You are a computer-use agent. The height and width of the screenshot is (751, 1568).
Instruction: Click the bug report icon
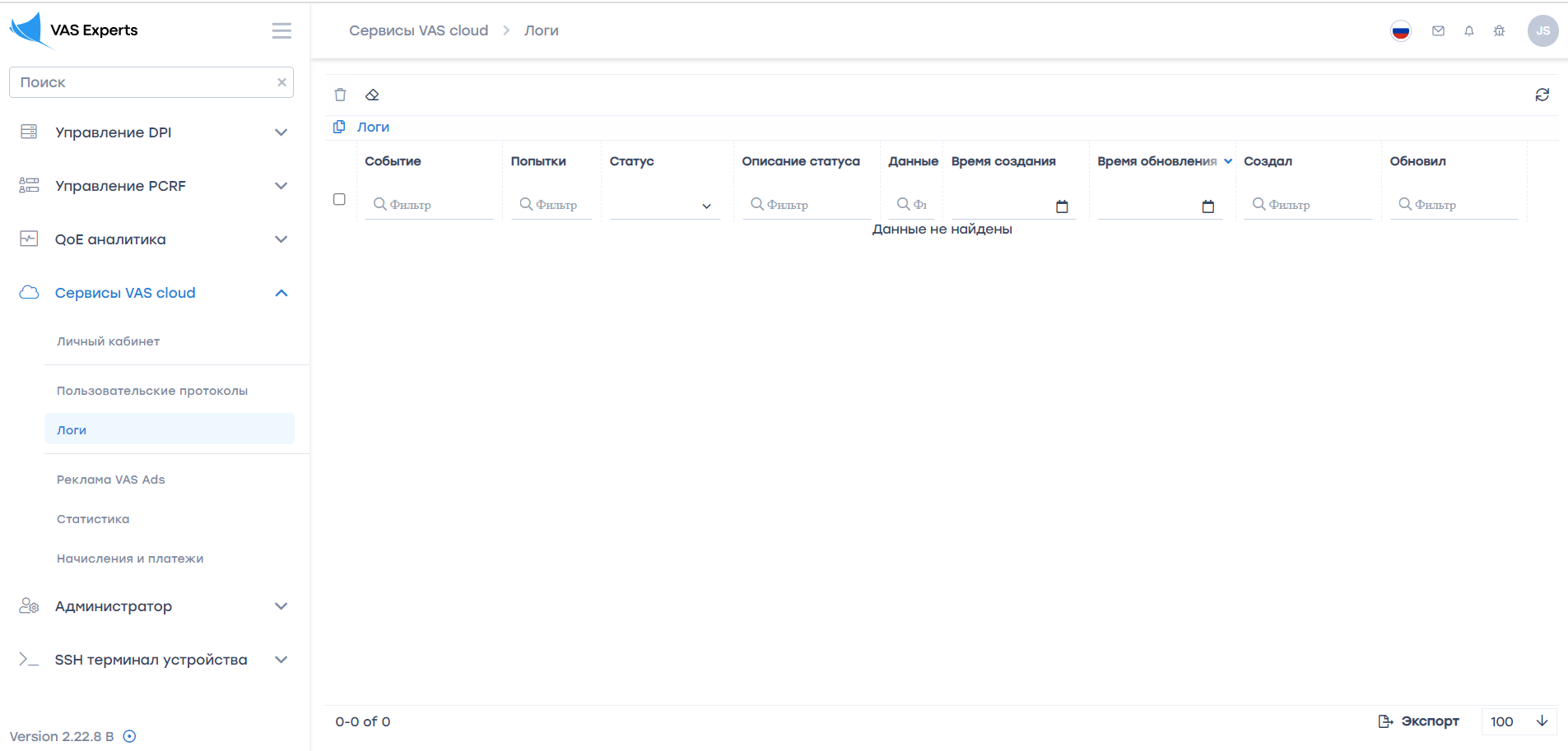1499,31
